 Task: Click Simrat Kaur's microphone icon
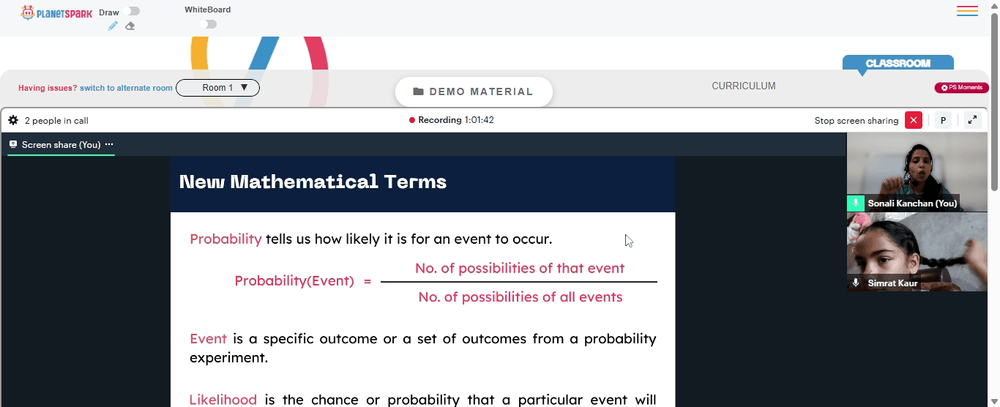click(856, 283)
